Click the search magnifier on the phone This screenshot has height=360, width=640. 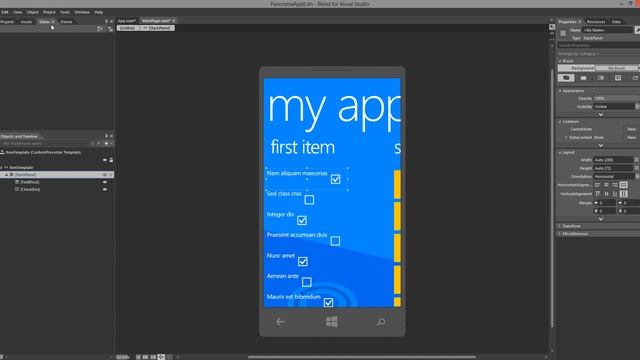381,322
